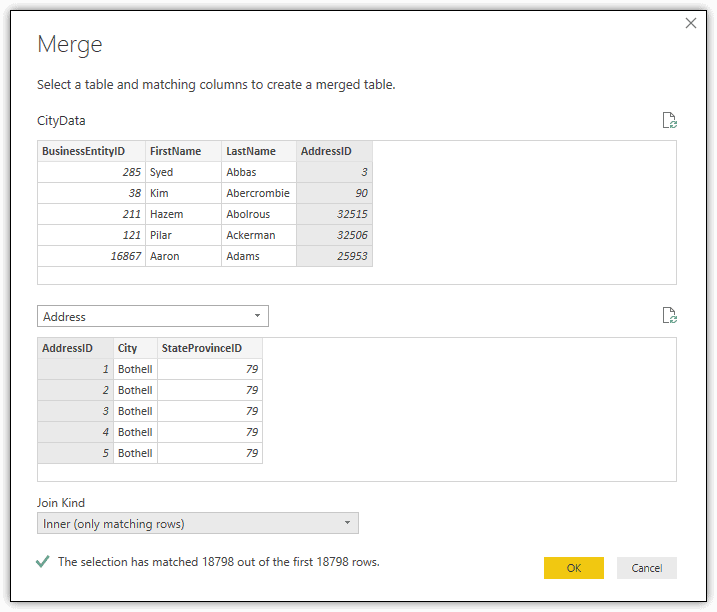717x612 pixels.
Task: Select the StateProvinceID column header
Action: [209, 348]
